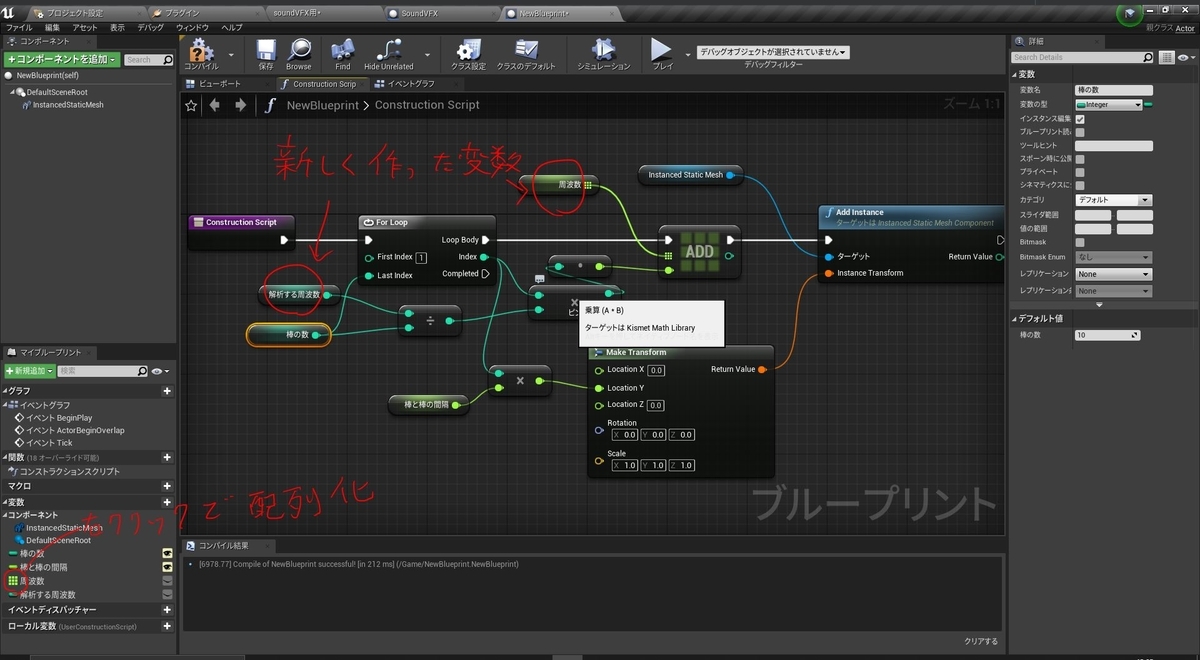Click the 変数名 field containing 棒の数
The height and width of the screenshot is (660, 1200).
click(x=1113, y=90)
